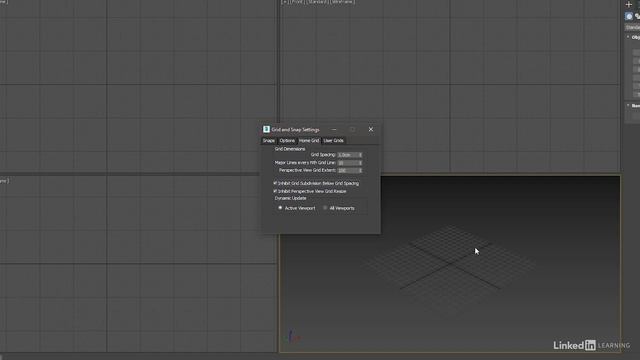Click the Grid Spacing value field
Screen dimensions: 640x360
[x=348, y=155]
